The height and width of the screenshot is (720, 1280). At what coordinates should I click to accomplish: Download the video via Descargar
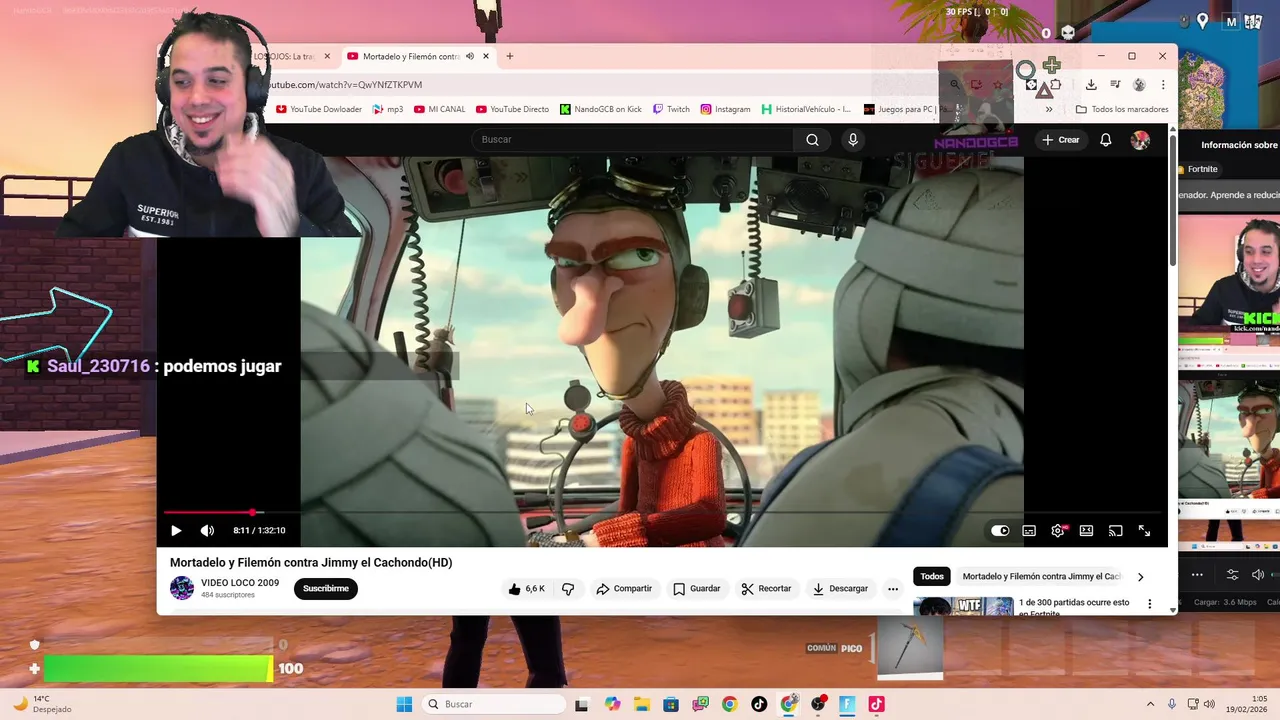click(x=840, y=589)
